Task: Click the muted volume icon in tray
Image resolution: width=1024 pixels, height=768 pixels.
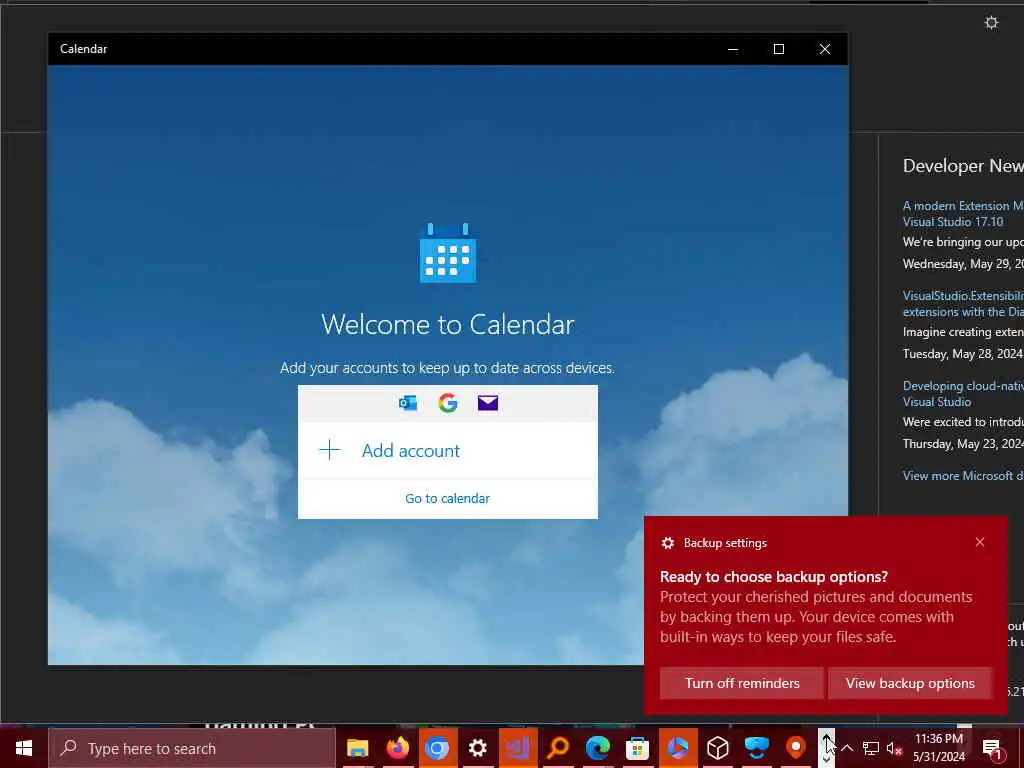Action: tap(894, 748)
